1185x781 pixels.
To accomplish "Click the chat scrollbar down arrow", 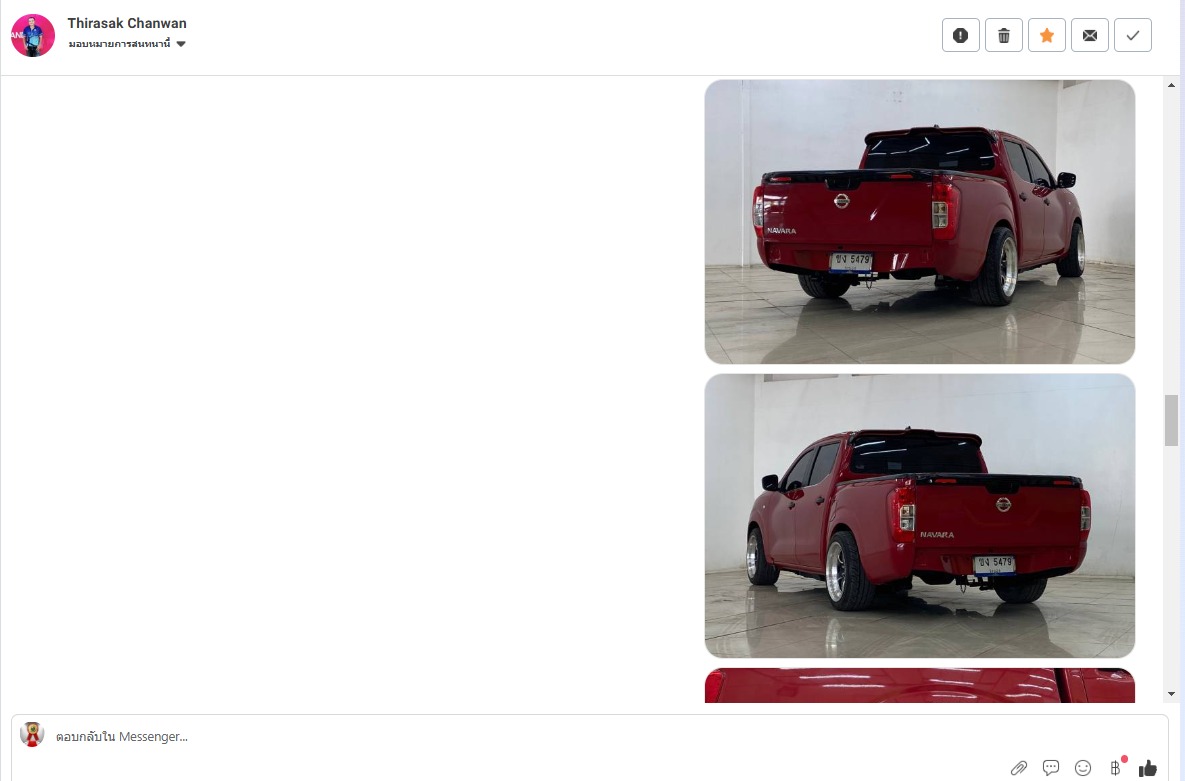I will (x=1171, y=693).
